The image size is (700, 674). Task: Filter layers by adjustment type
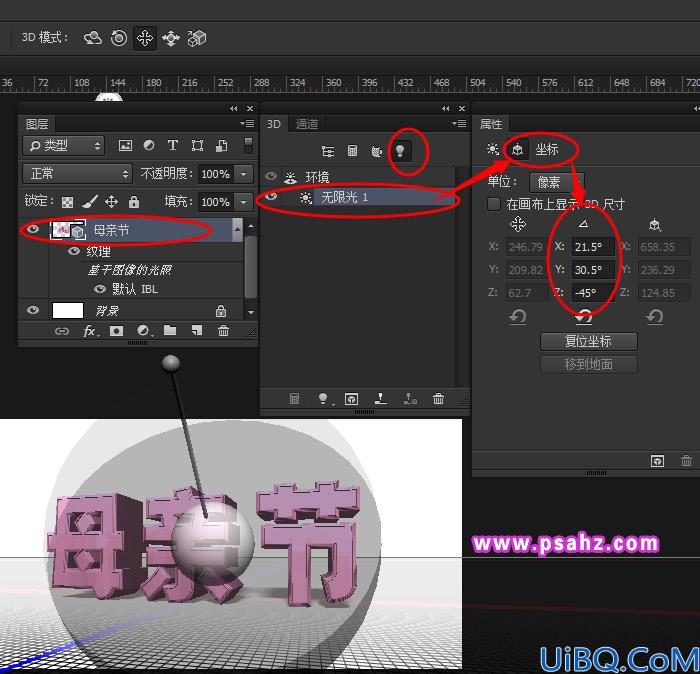(149, 146)
